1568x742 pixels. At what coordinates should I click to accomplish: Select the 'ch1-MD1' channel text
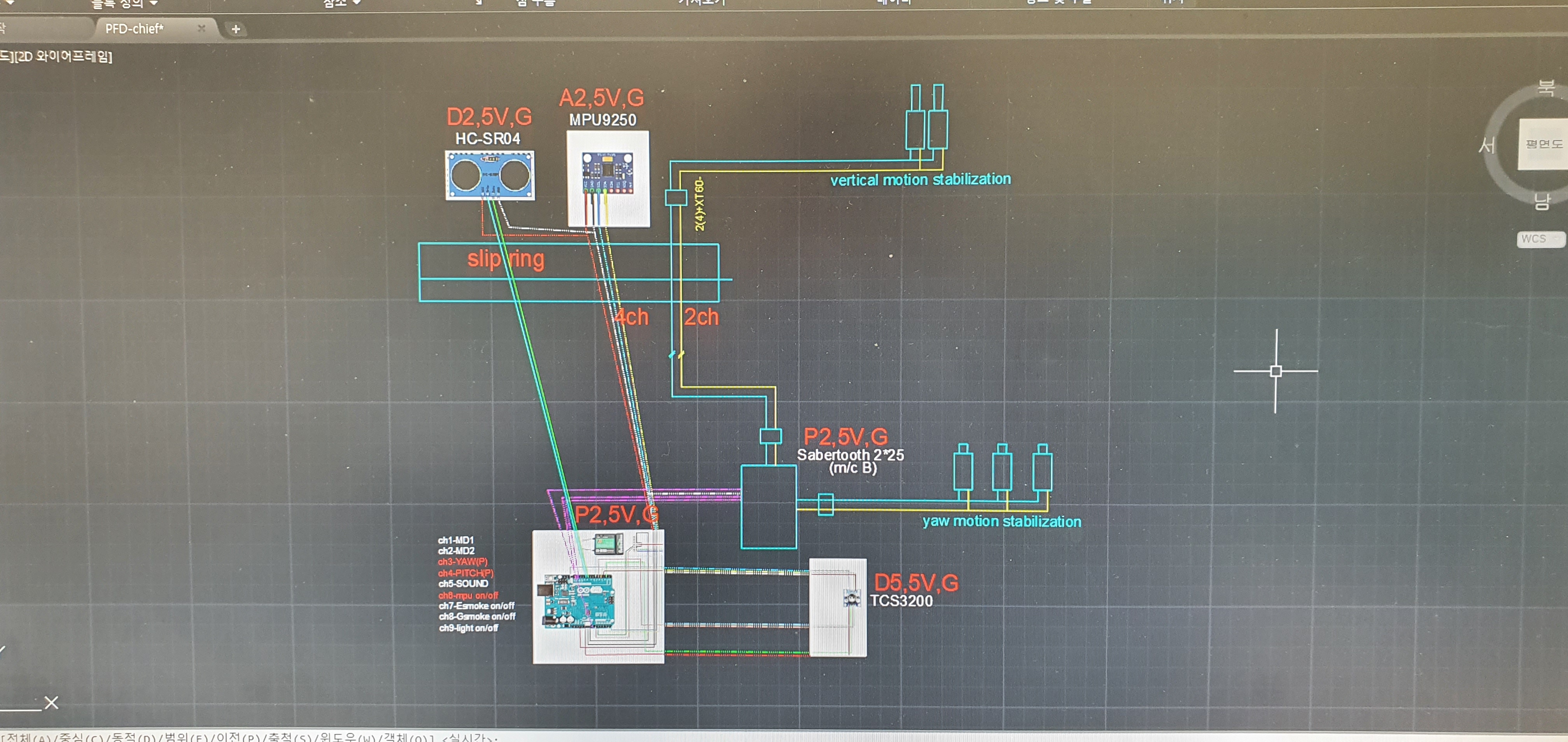tap(455, 540)
